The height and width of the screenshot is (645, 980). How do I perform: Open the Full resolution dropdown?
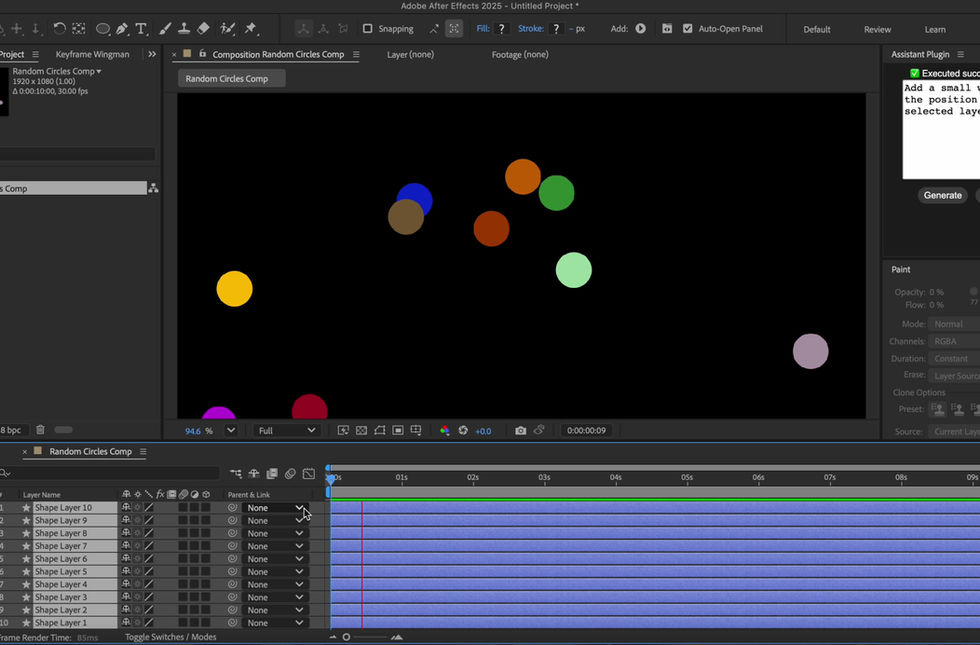[x=286, y=431]
